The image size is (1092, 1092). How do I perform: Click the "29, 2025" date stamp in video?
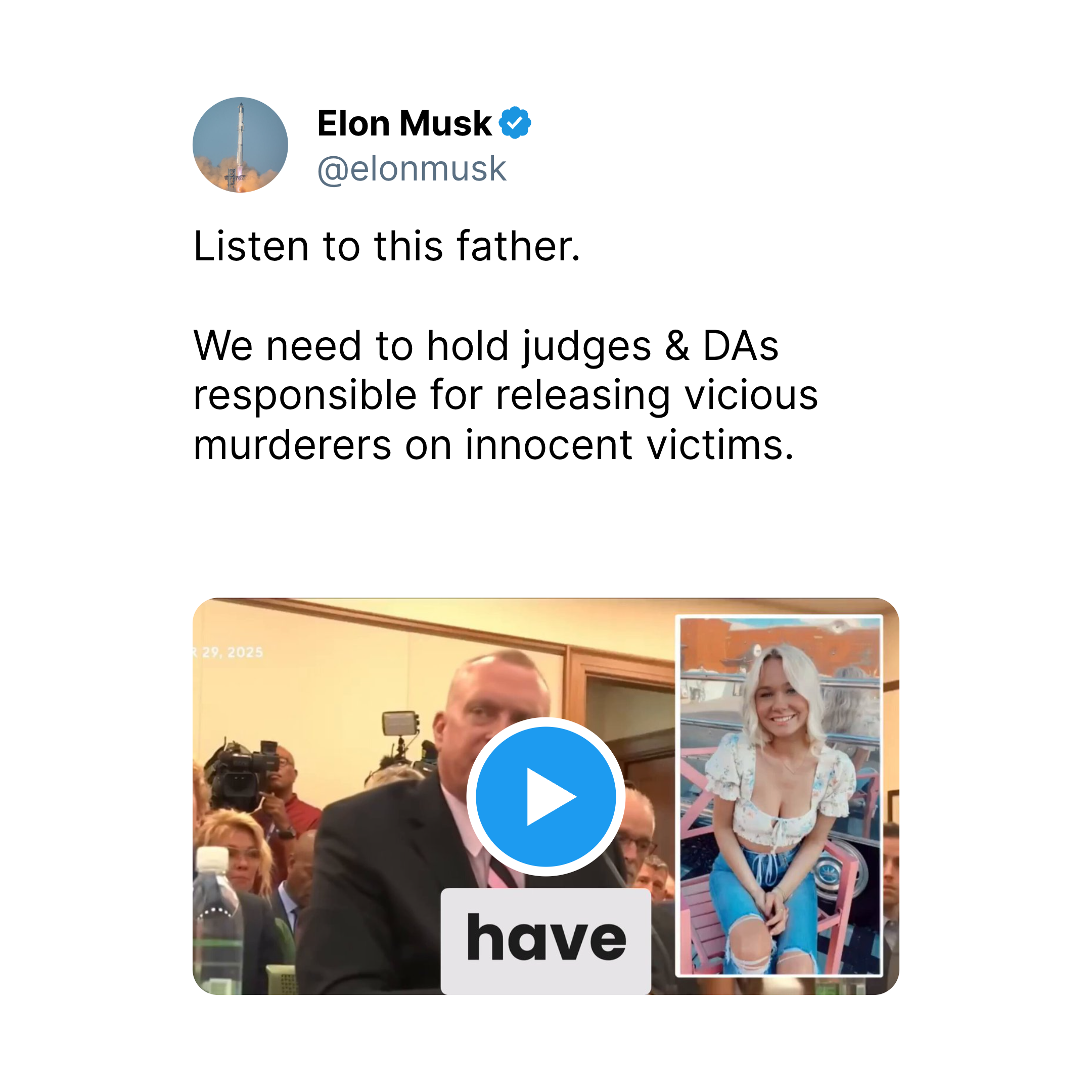click(231, 652)
